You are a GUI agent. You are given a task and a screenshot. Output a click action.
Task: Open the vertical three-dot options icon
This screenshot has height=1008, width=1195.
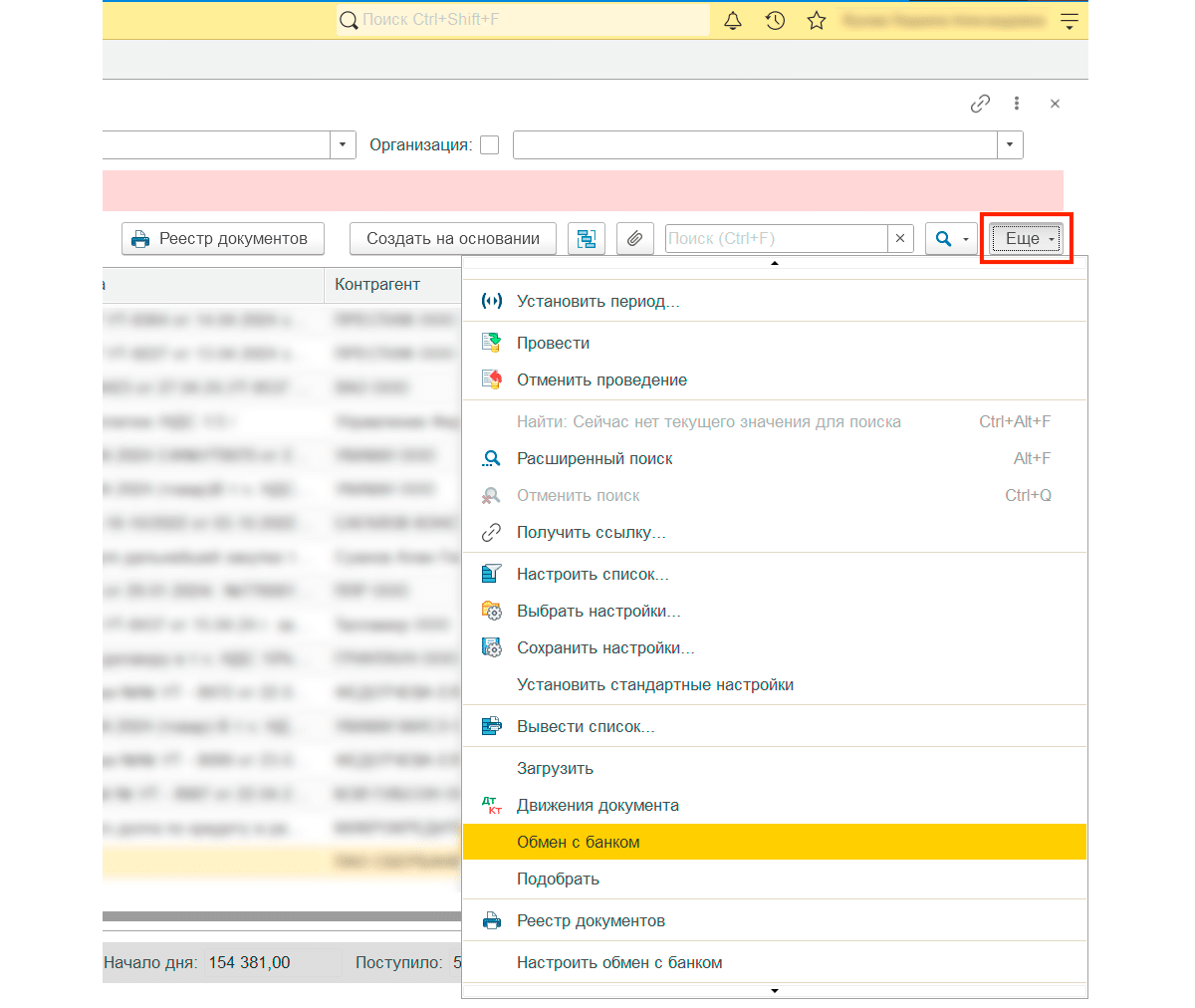(x=1016, y=104)
